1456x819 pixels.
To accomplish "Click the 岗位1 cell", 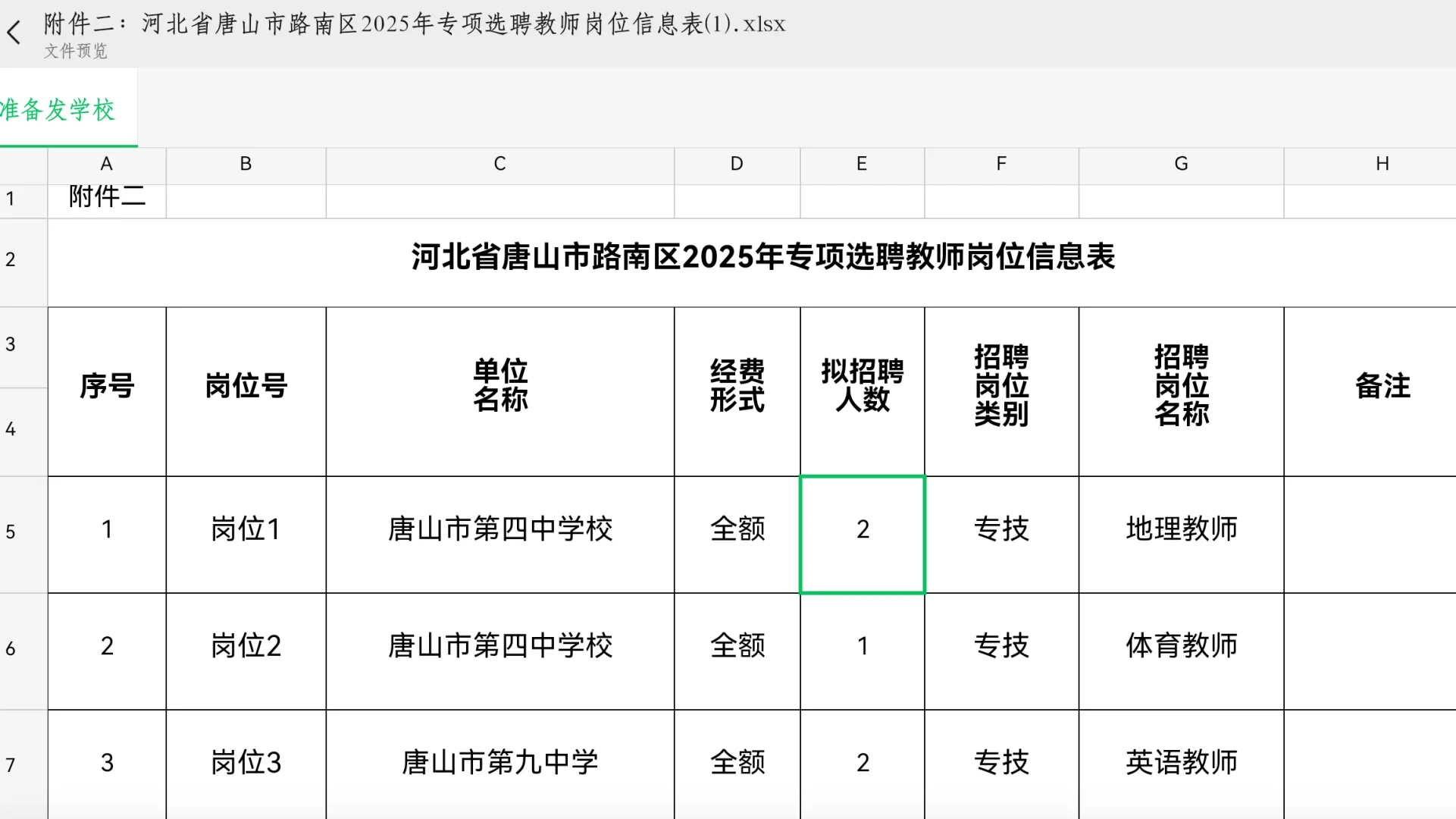I will pos(246,535).
